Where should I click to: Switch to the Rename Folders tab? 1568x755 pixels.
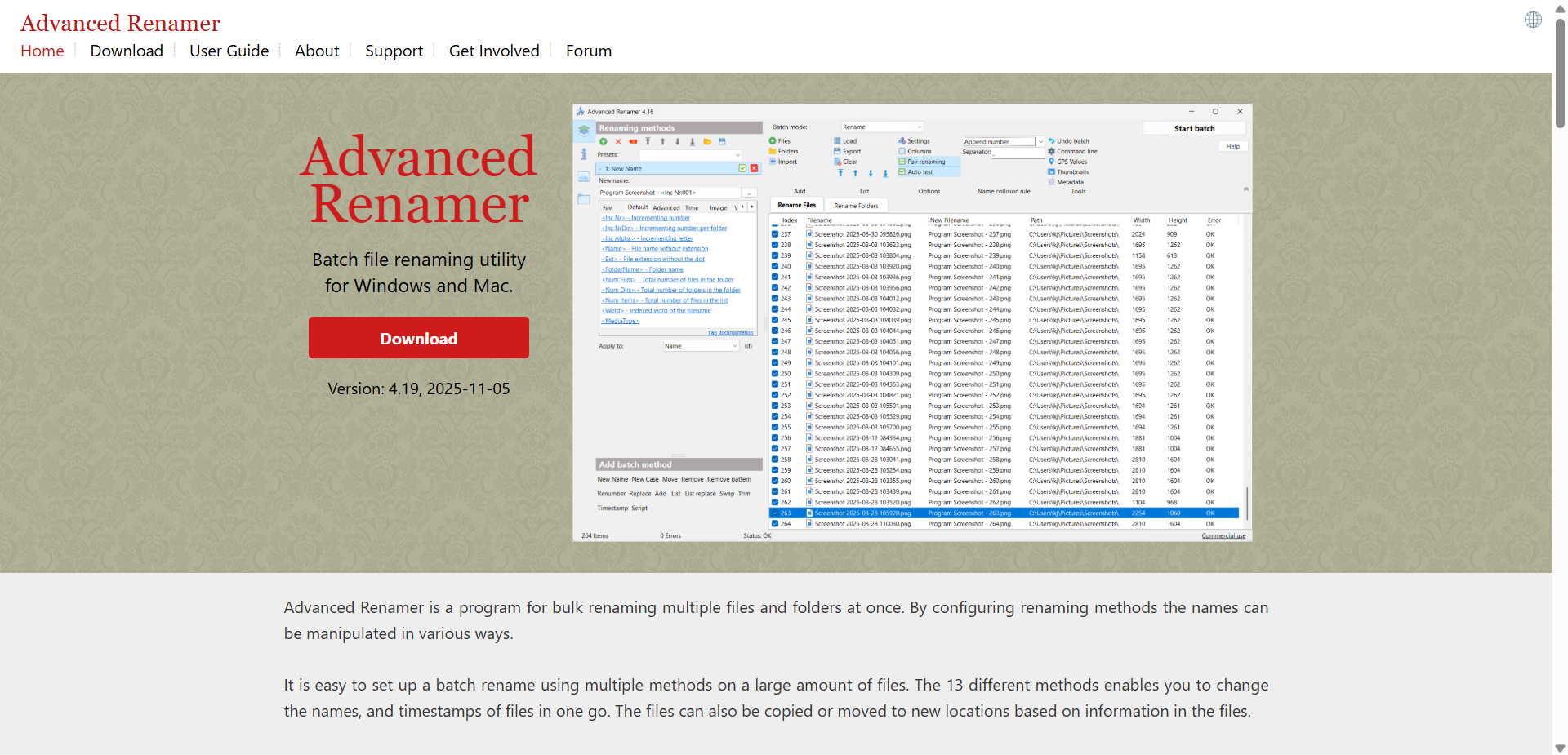[856, 206]
